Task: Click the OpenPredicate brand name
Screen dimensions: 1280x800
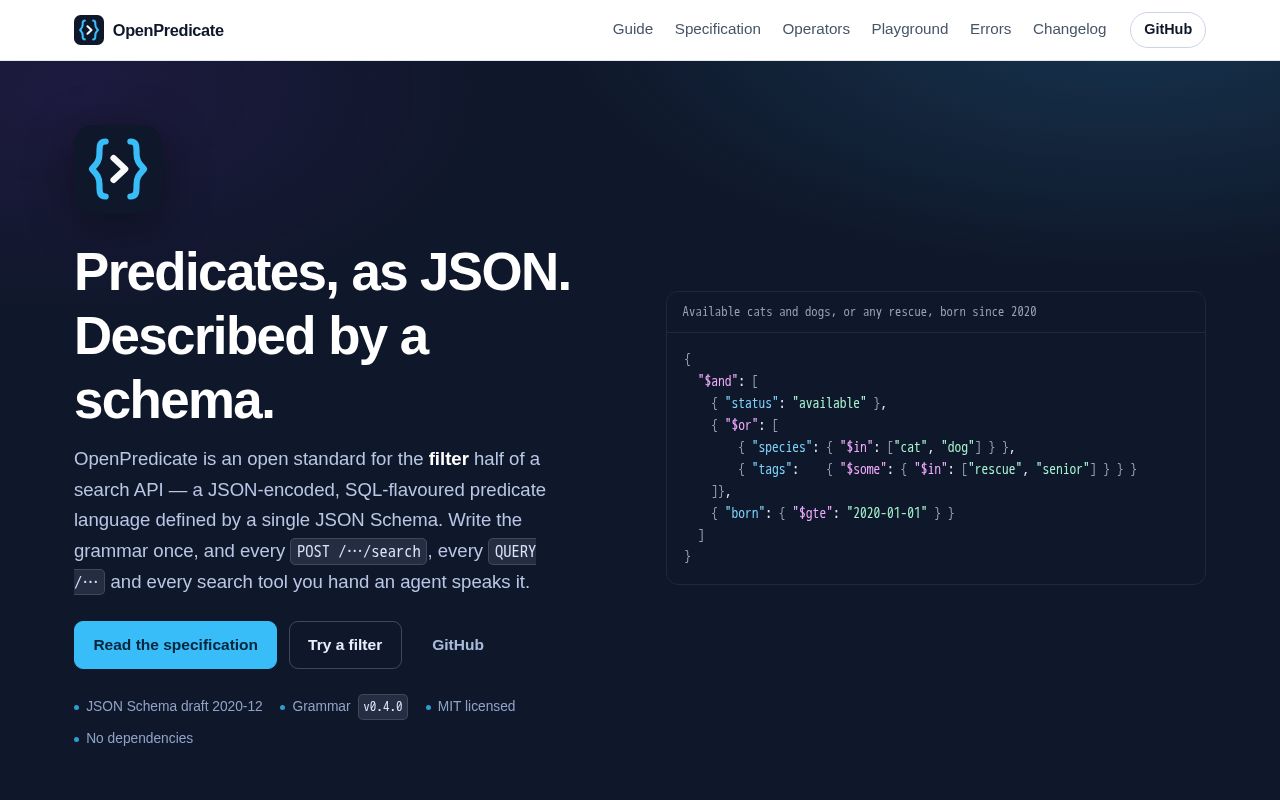Action: pos(168,30)
